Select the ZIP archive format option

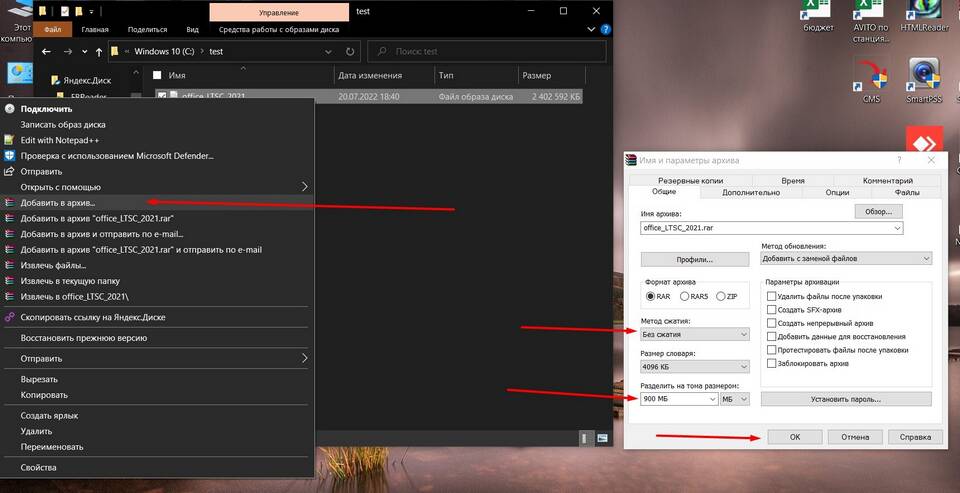(721, 296)
